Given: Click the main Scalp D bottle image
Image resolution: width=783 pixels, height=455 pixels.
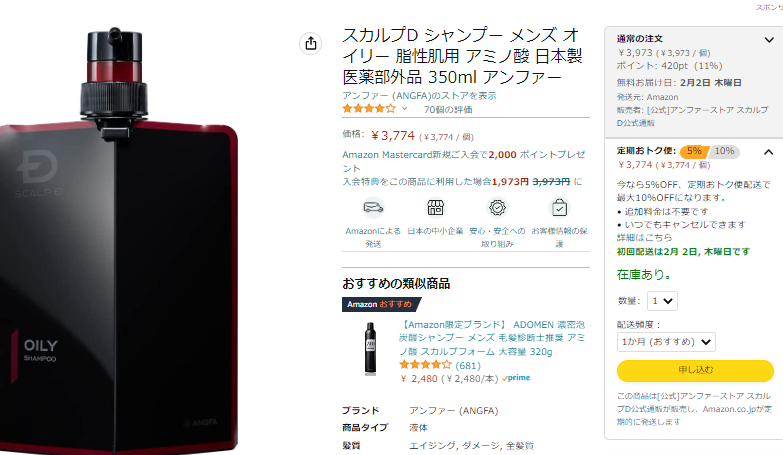Looking at the screenshot, I should point(119,240).
